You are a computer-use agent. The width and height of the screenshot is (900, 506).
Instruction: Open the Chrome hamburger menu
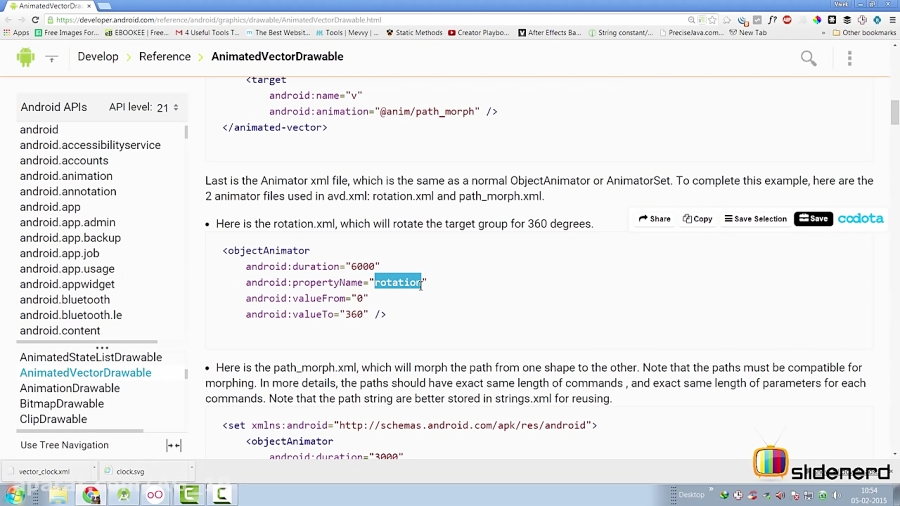[x=893, y=20]
